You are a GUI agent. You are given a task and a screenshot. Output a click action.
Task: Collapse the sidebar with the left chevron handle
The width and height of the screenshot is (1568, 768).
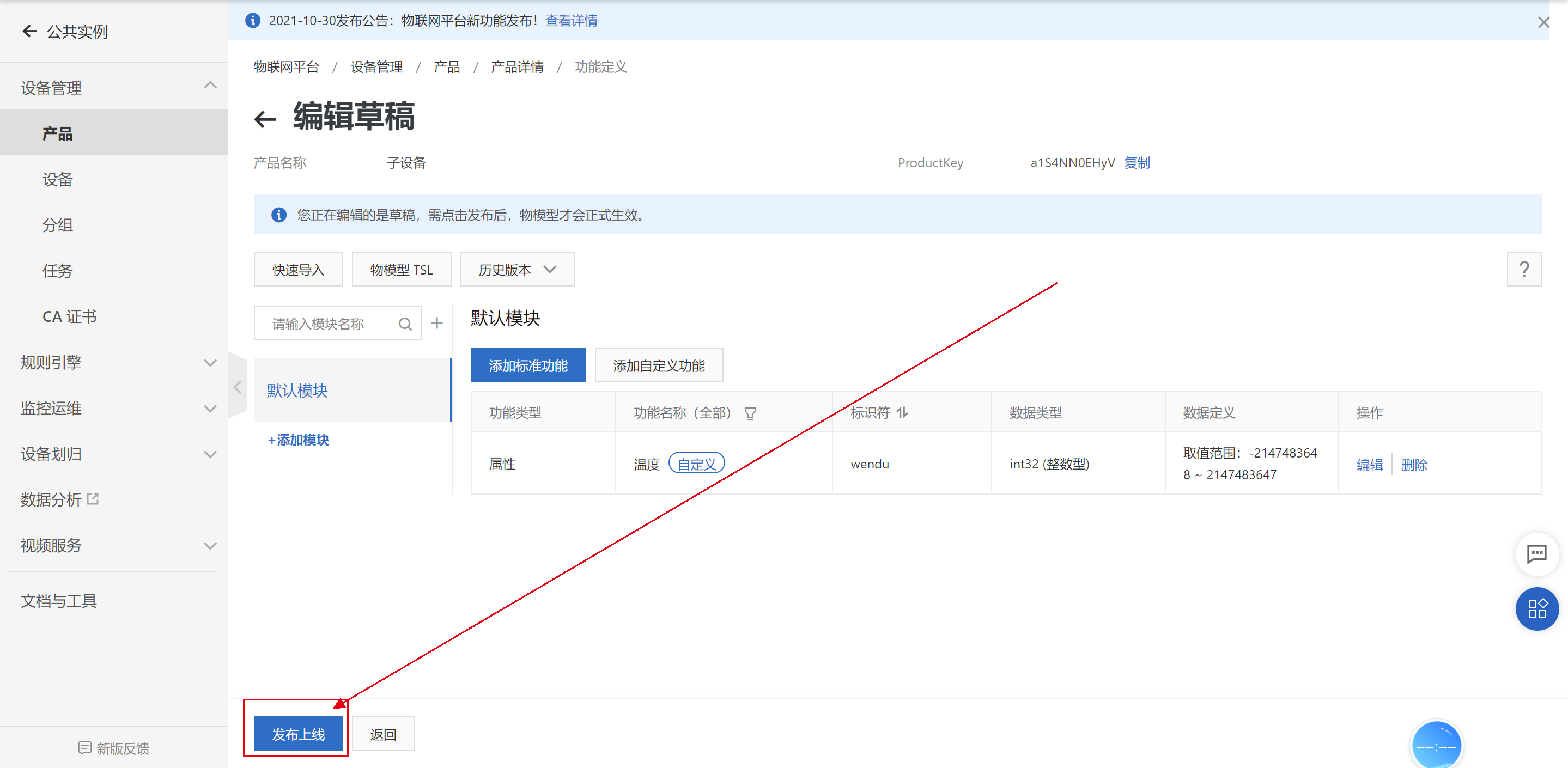(238, 387)
